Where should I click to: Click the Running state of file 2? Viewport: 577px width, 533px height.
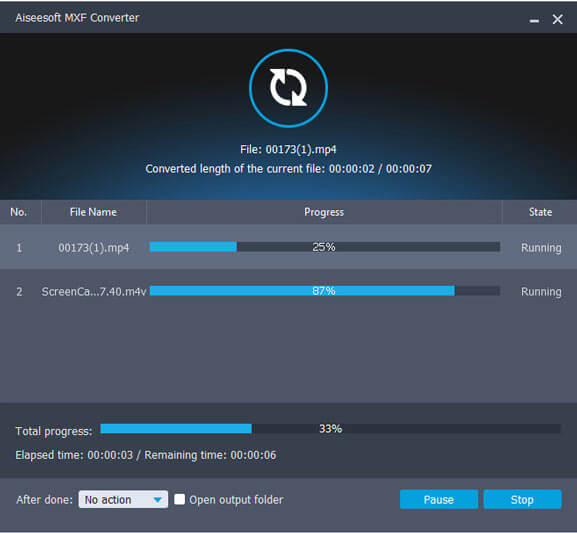(541, 292)
